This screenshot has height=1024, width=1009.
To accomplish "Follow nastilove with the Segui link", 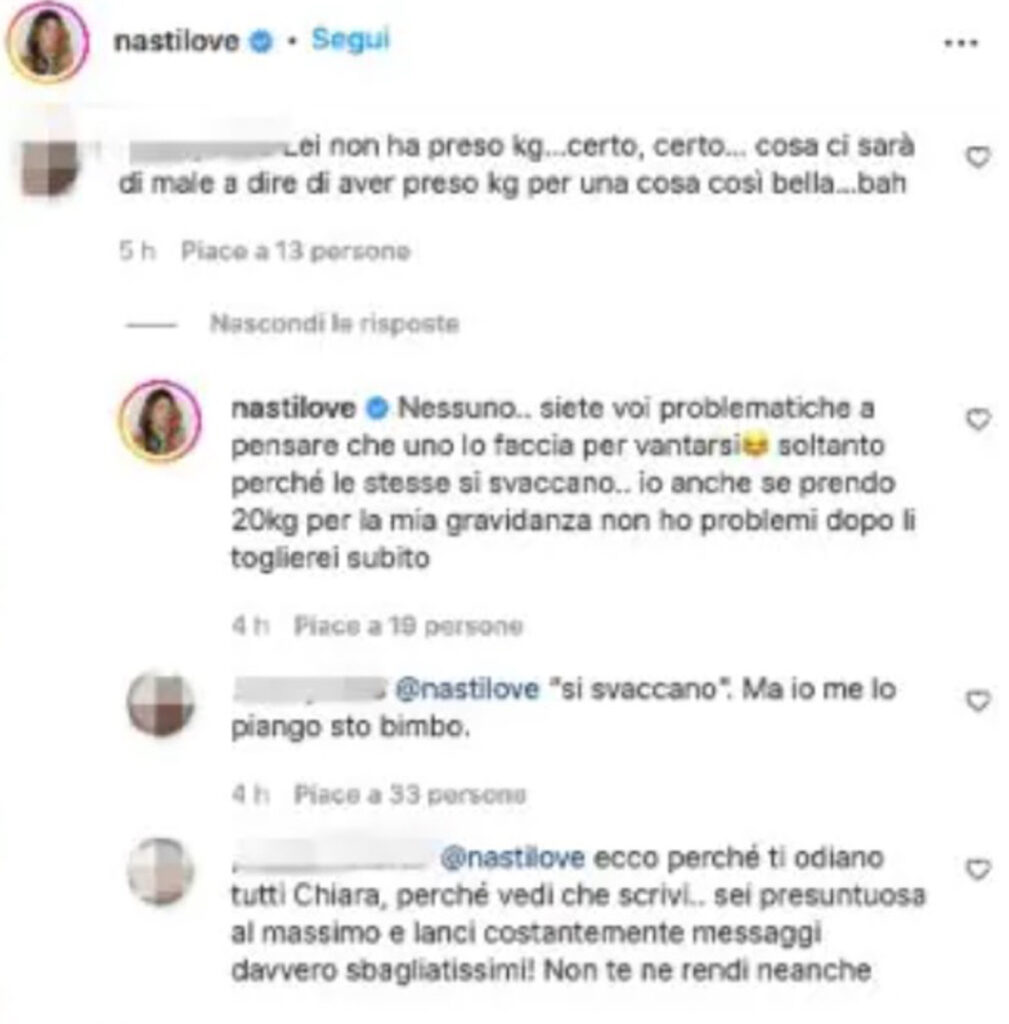I will pos(350,40).
